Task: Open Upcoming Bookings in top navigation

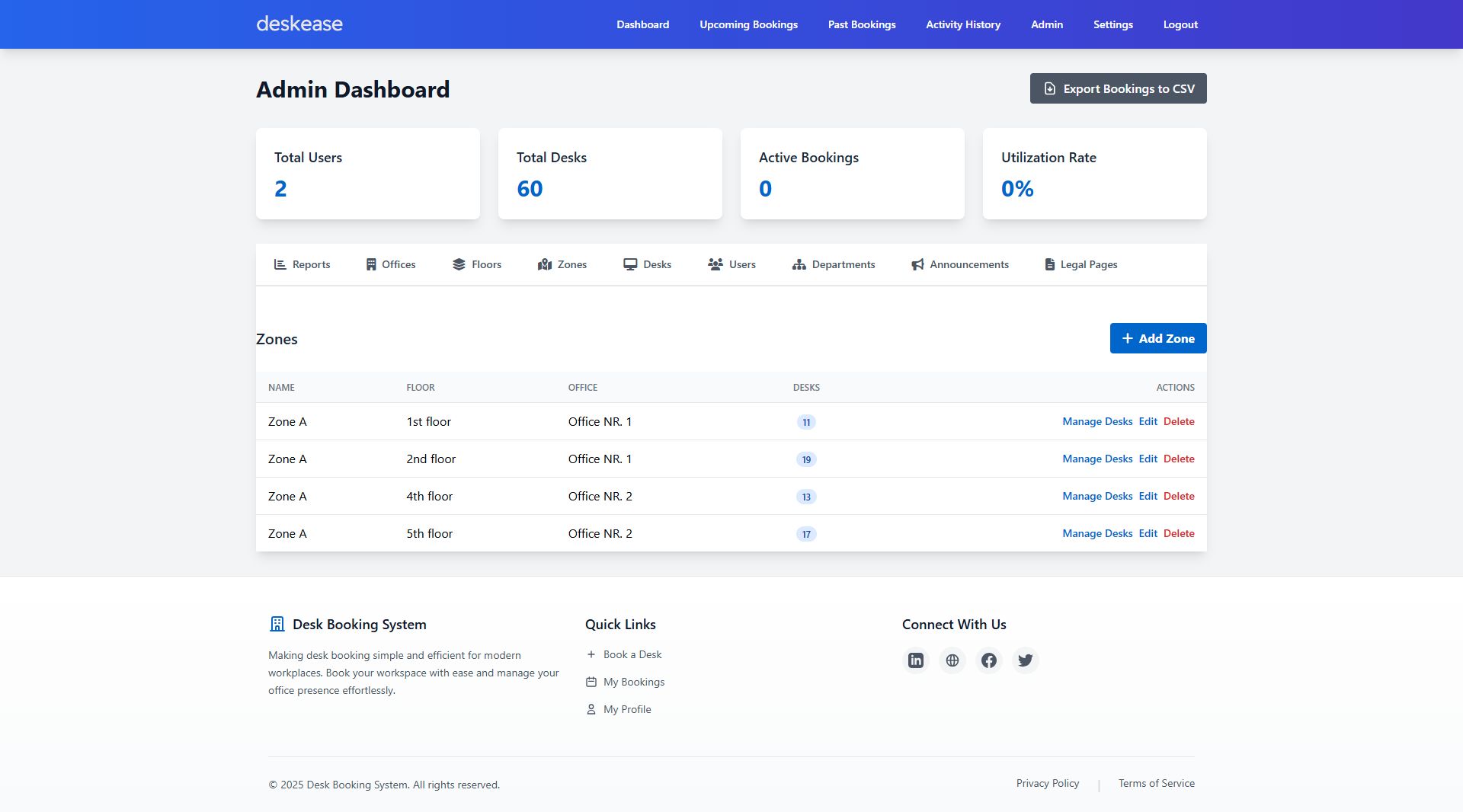Action: 748,24
